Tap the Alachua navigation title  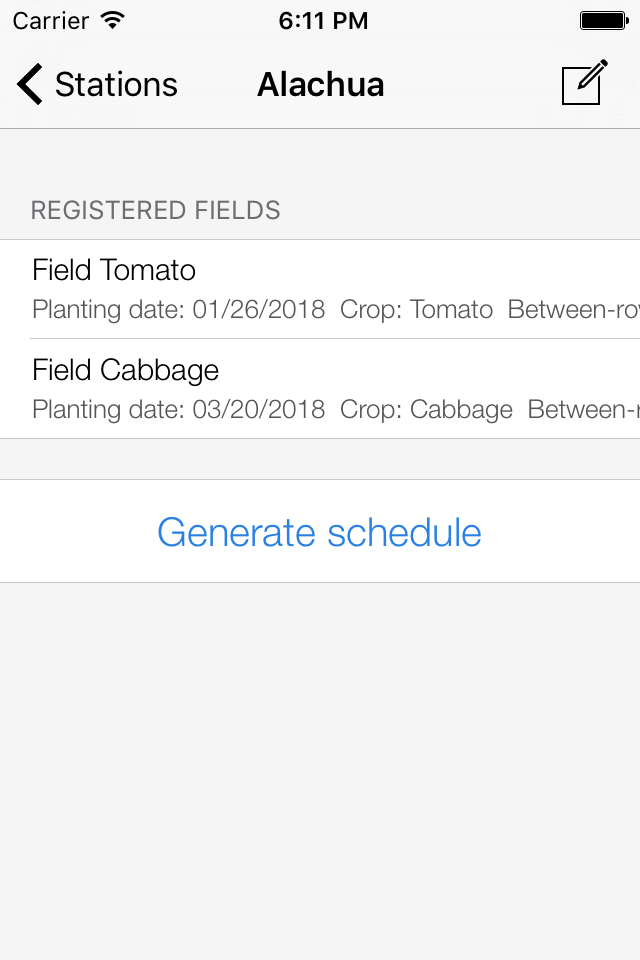tap(320, 85)
